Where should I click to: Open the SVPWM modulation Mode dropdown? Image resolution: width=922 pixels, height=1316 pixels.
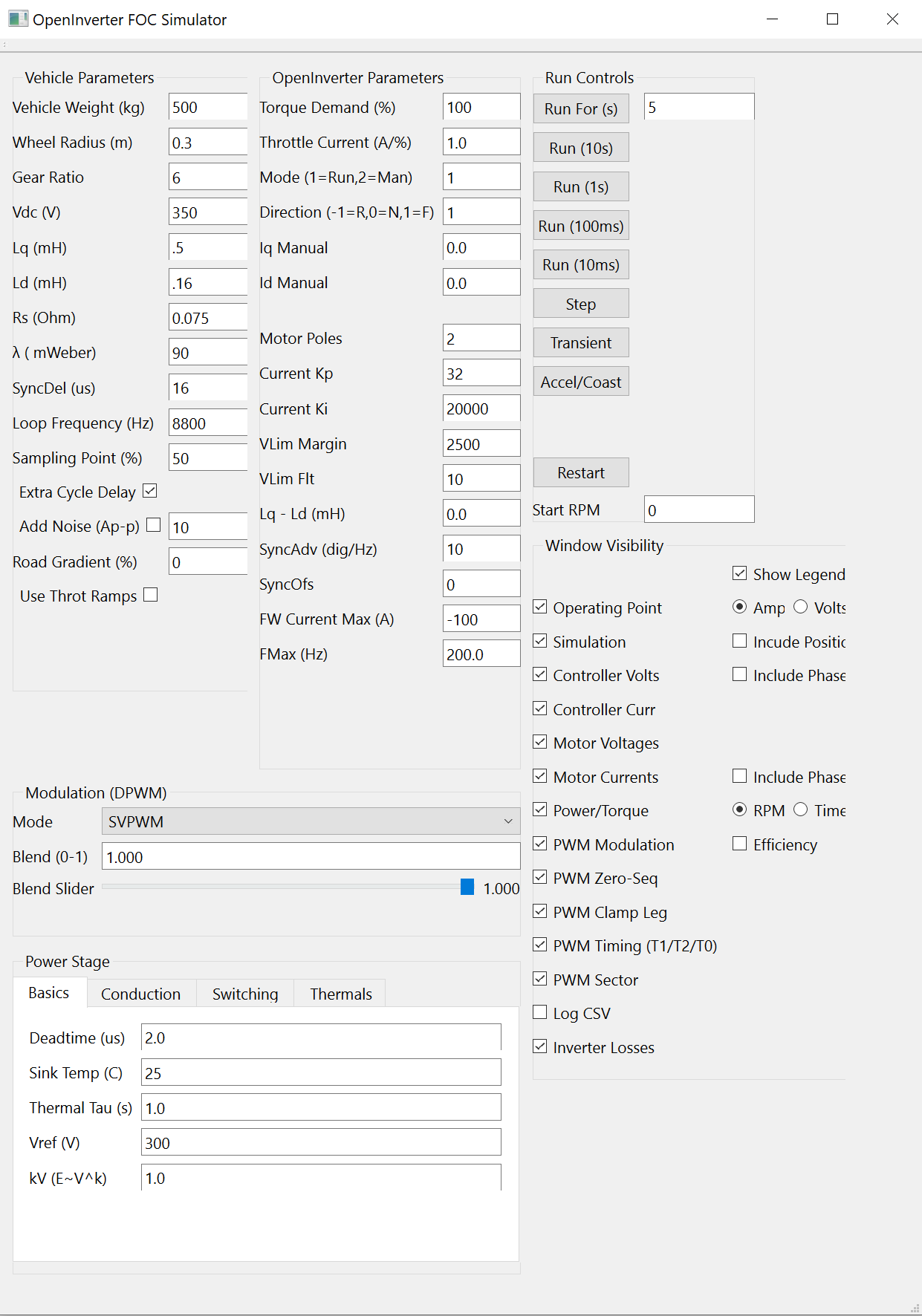coord(311,821)
